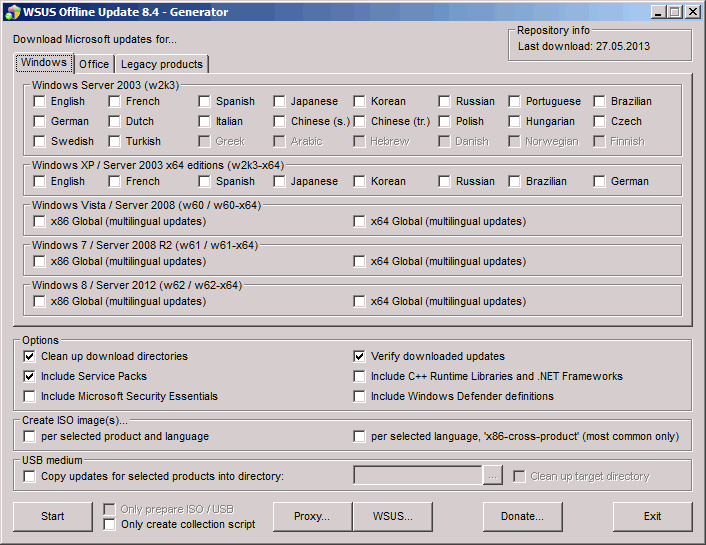Screen dimensions: 706x545
Task: Enable x86 Global for Windows Vista / Server 2008
Action: (x=40, y=222)
